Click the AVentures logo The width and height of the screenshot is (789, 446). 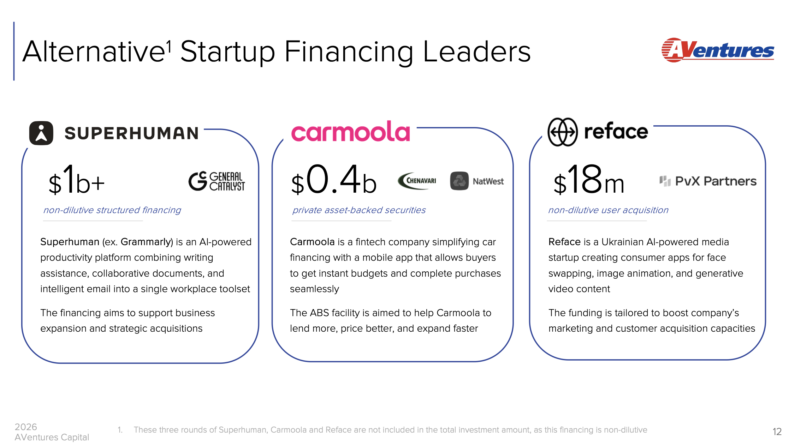717,50
